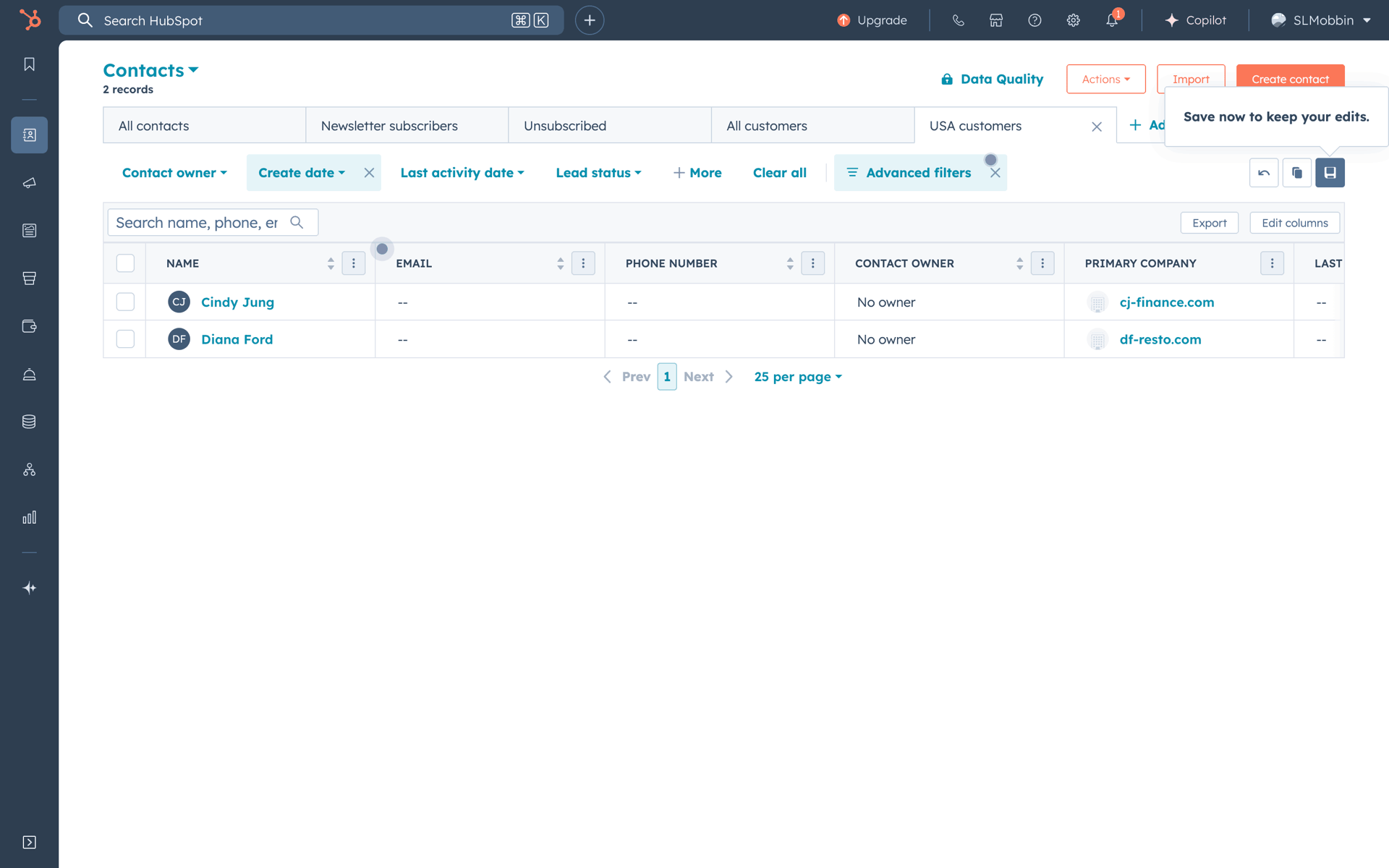
Task: Click Edit columns button
Action: click(1294, 223)
